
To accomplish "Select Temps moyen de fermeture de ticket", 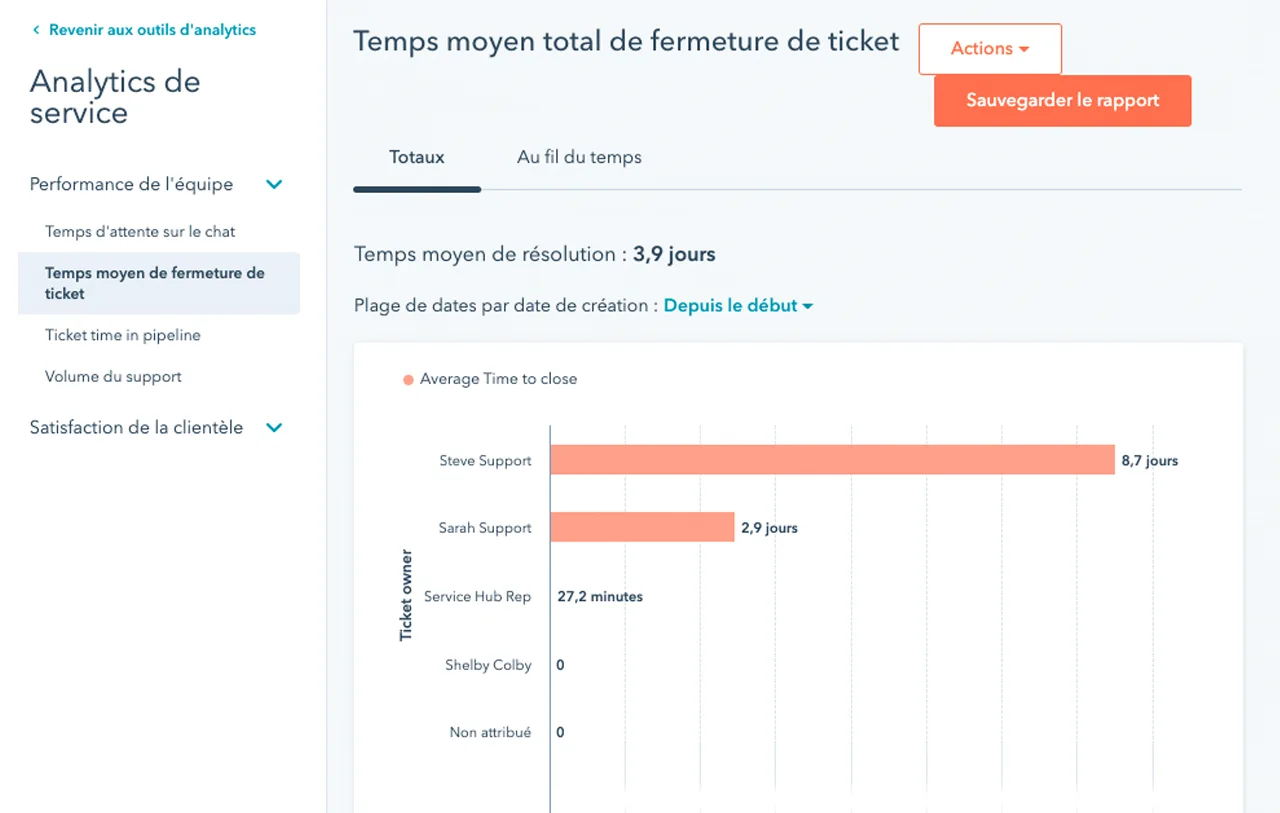I will point(155,283).
